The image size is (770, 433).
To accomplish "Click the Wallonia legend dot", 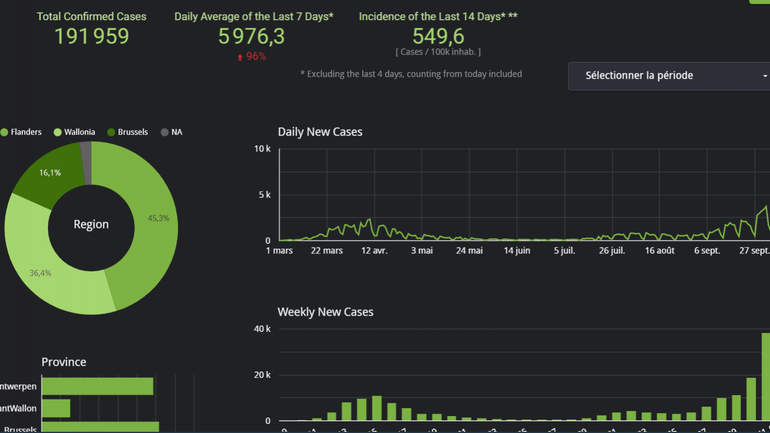I will coord(58,132).
